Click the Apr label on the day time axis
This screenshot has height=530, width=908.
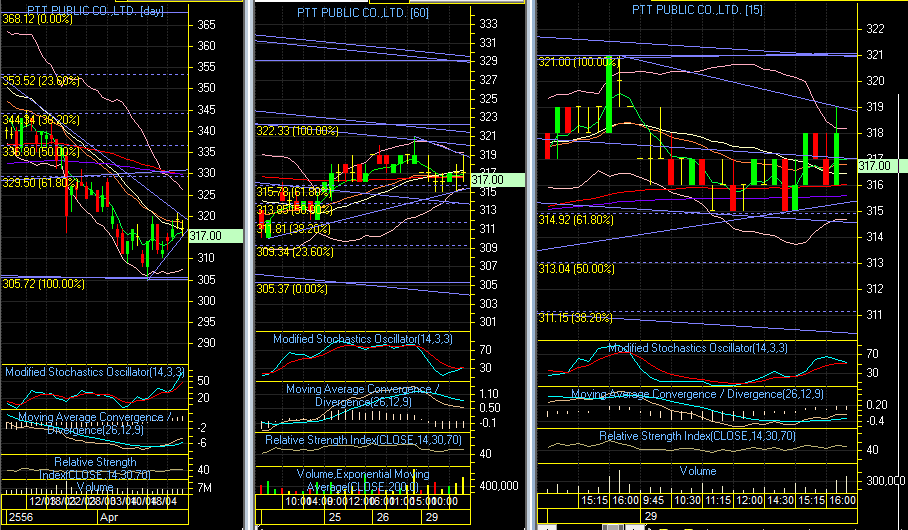point(109,517)
